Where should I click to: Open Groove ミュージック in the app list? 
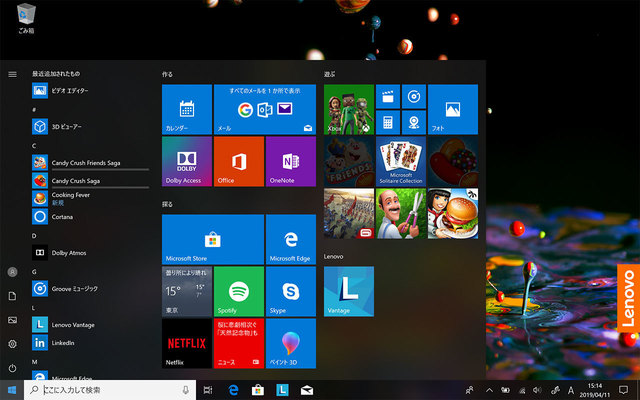(91, 289)
